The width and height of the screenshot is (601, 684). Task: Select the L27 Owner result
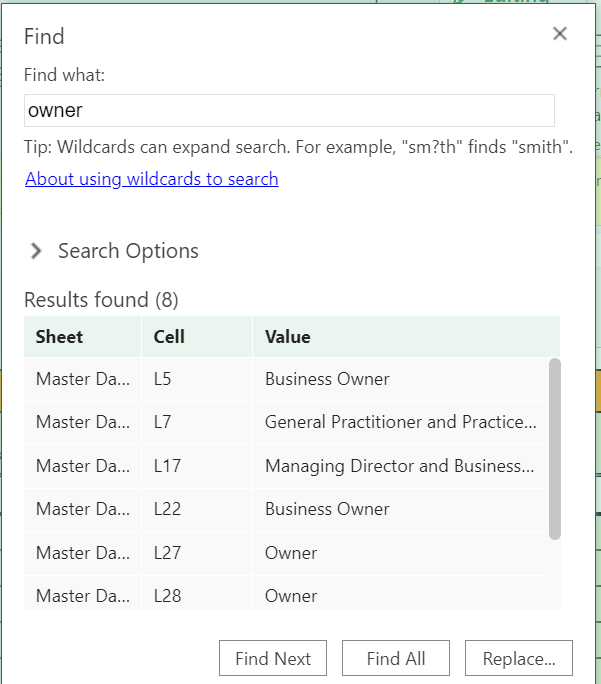(x=291, y=553)
